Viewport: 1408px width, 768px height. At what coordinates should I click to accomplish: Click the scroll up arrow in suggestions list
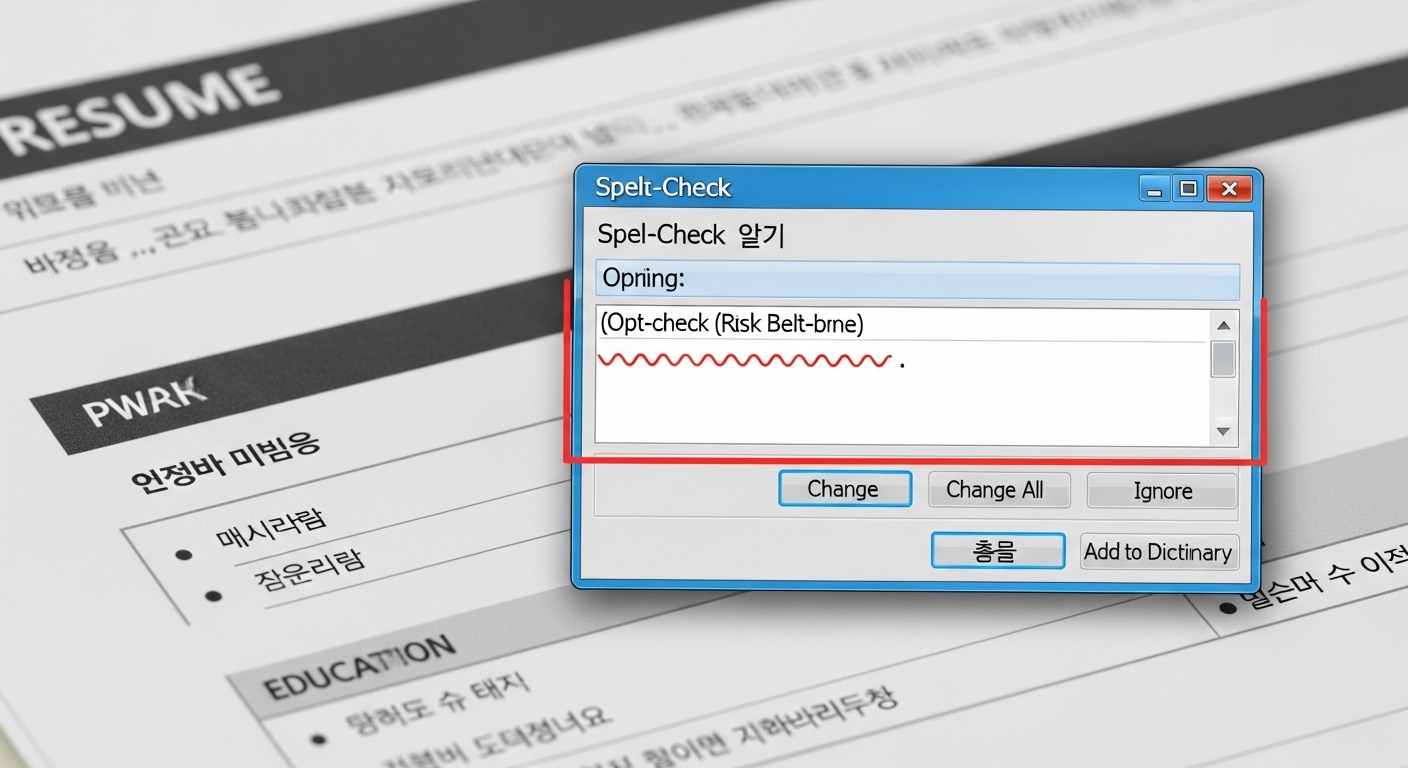pos(1223,324)
